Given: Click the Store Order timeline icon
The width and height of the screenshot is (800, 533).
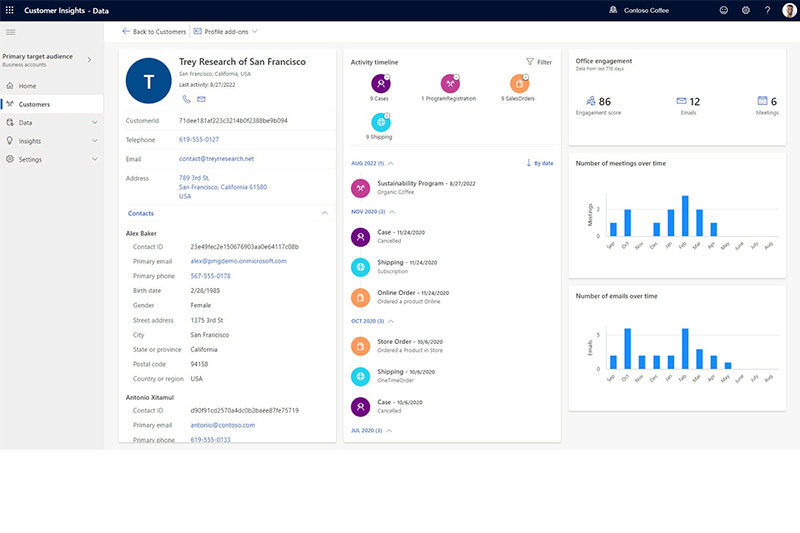Looking at the screenshot, I should click(x=360, y=346).
